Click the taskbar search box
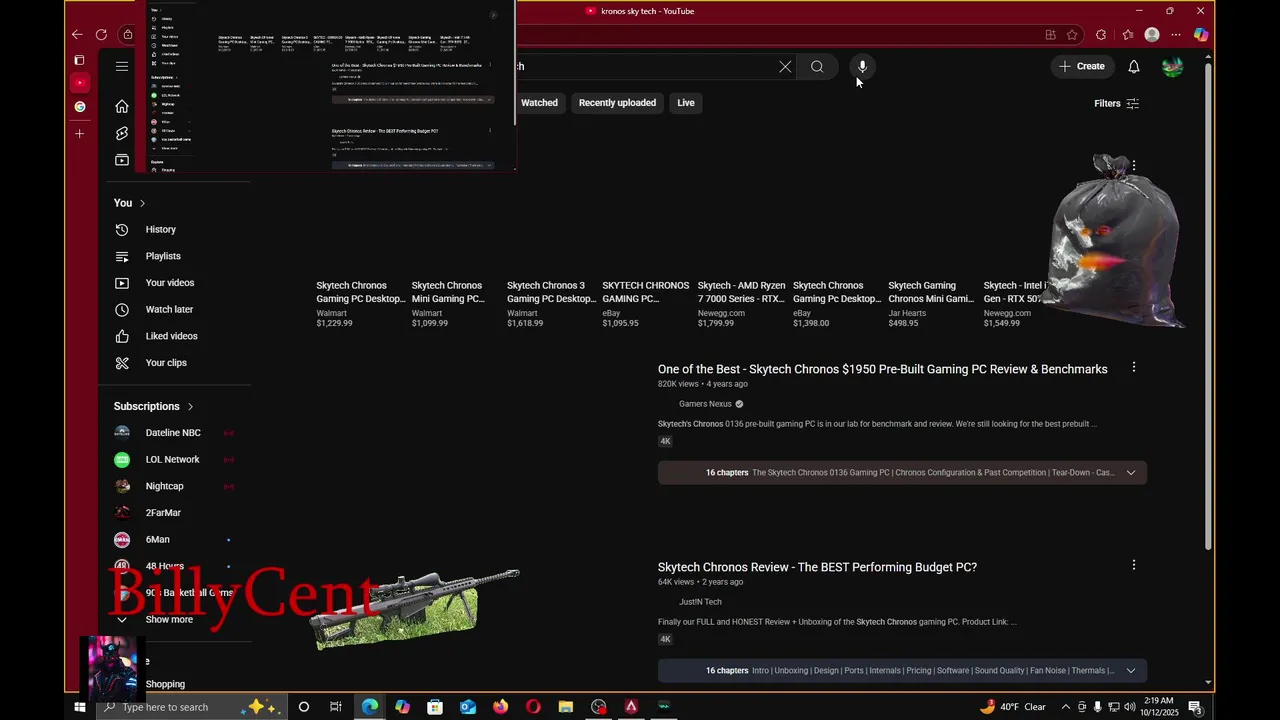 (190, 707)
